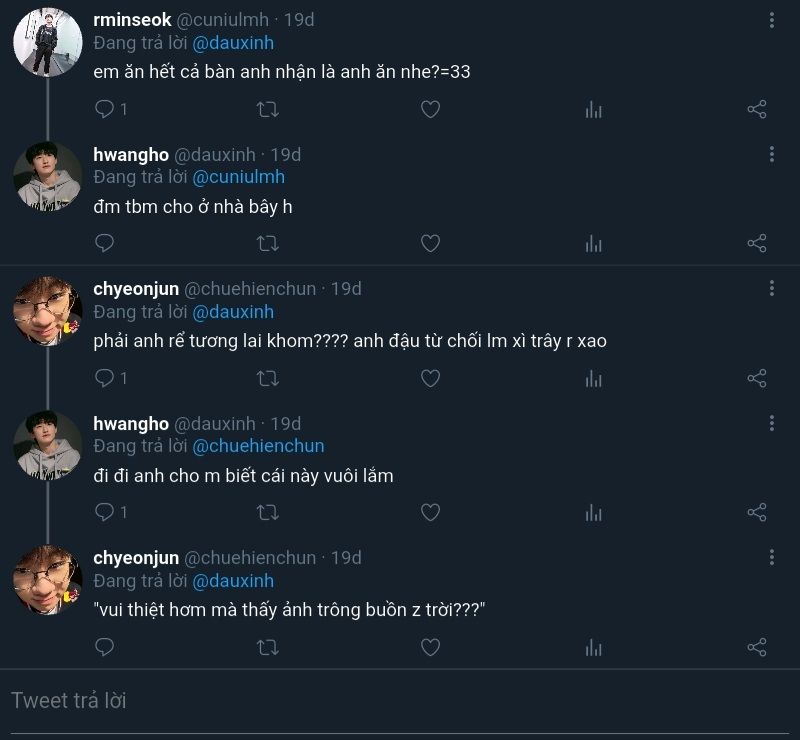Like chyeonjun's 'phải anh rể' tweet

pyautogui.click(x=430, y=378)
